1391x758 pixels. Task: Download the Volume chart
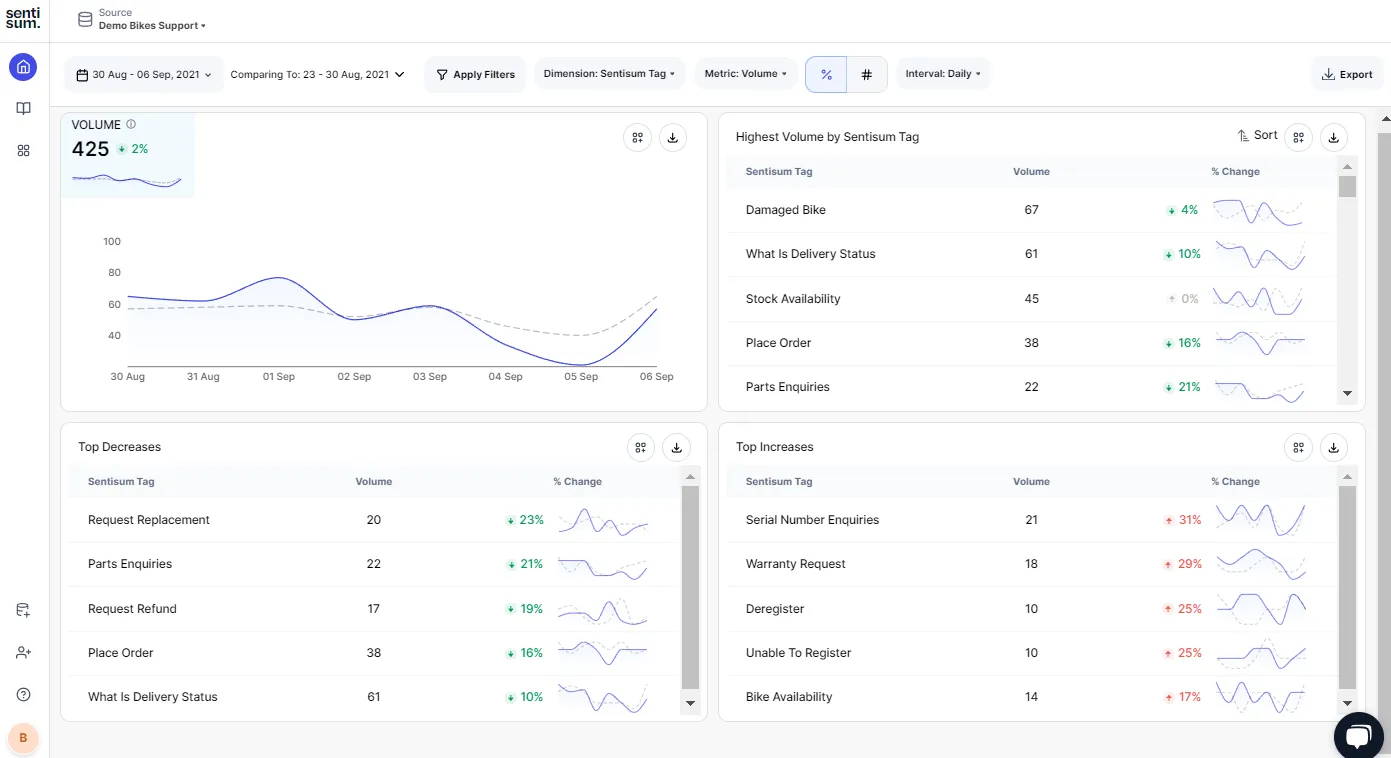[x=673, y=138]
